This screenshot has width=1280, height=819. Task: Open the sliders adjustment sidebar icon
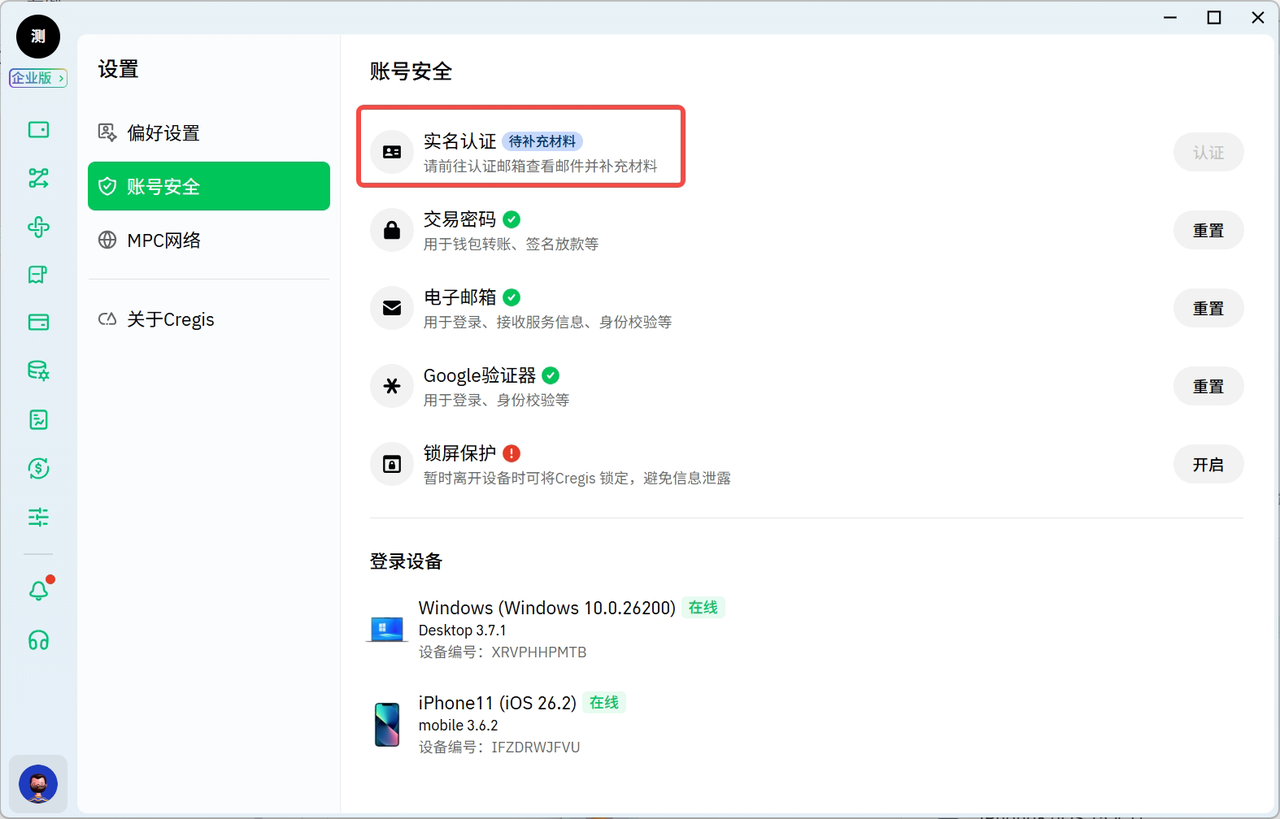[x=38, y=517]
